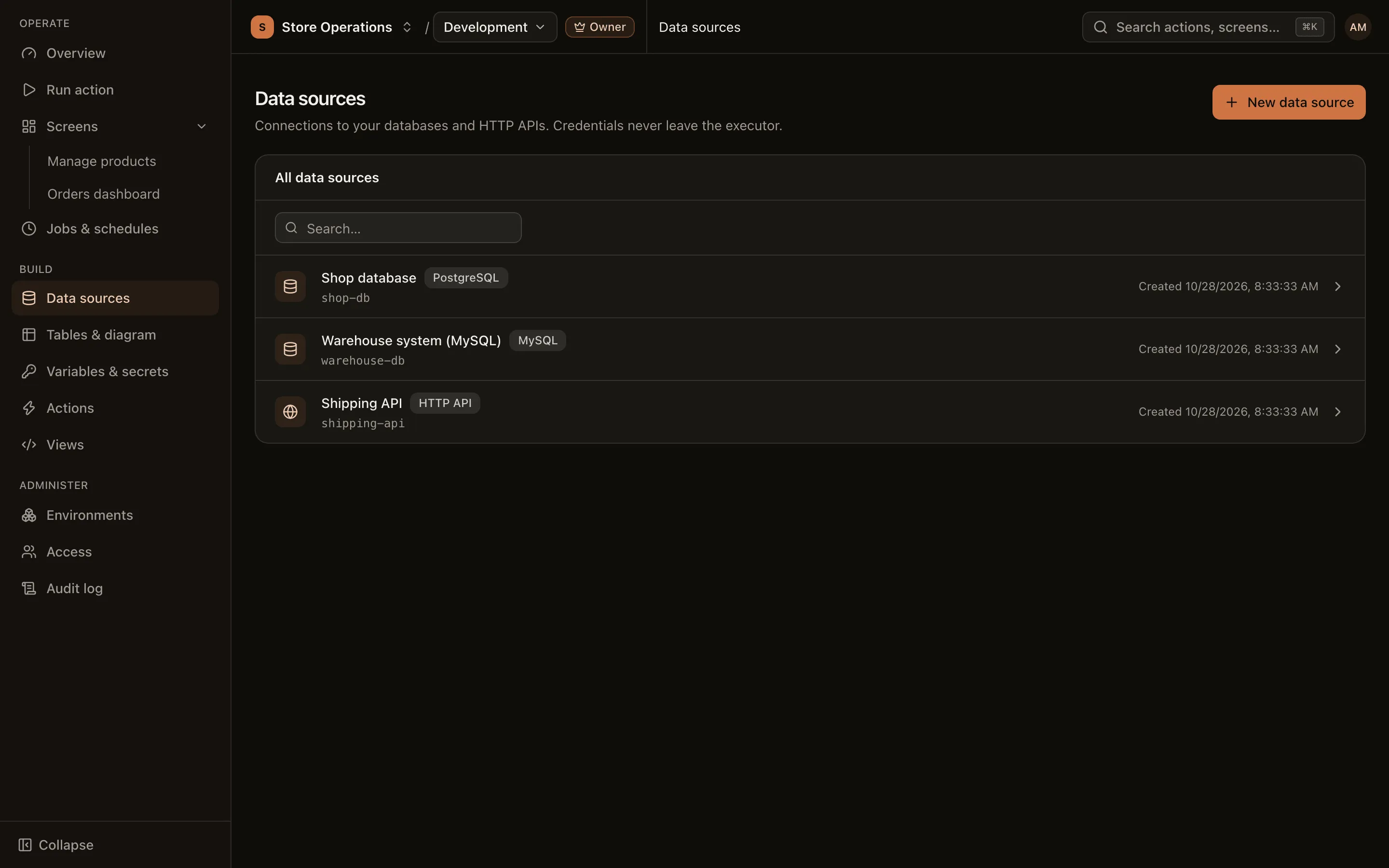The image size is (1389, 868).
Task: Click the ⌘K shortcut badge
Action: (1309, 27)
